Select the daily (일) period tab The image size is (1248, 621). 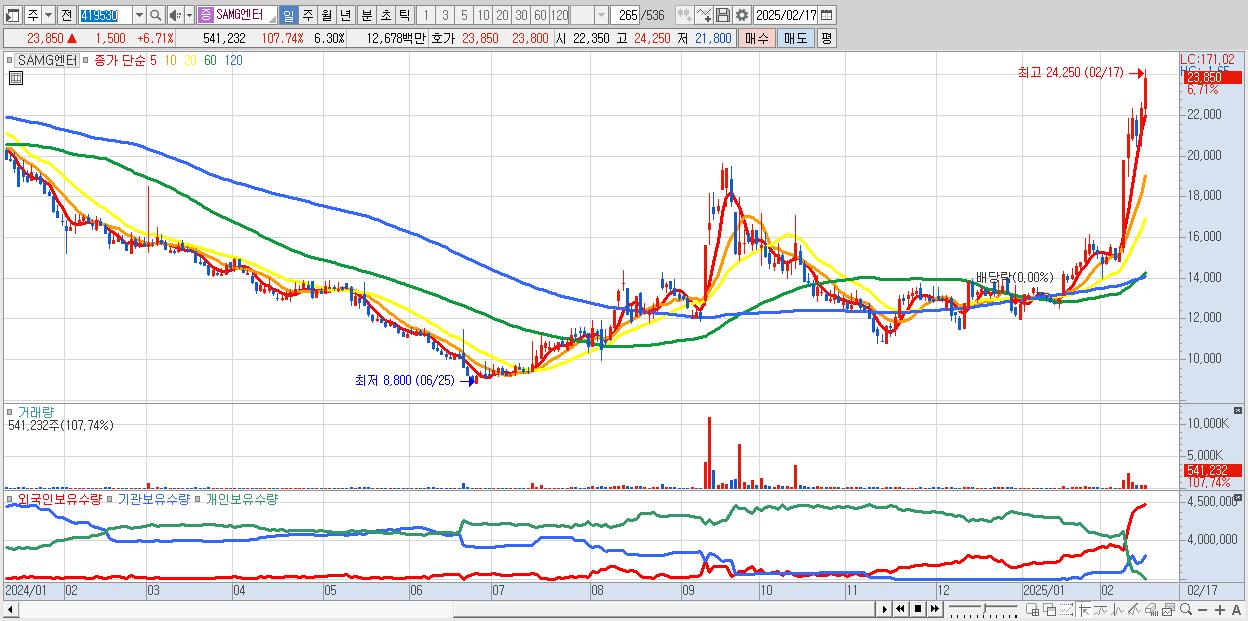click(288, 15)
